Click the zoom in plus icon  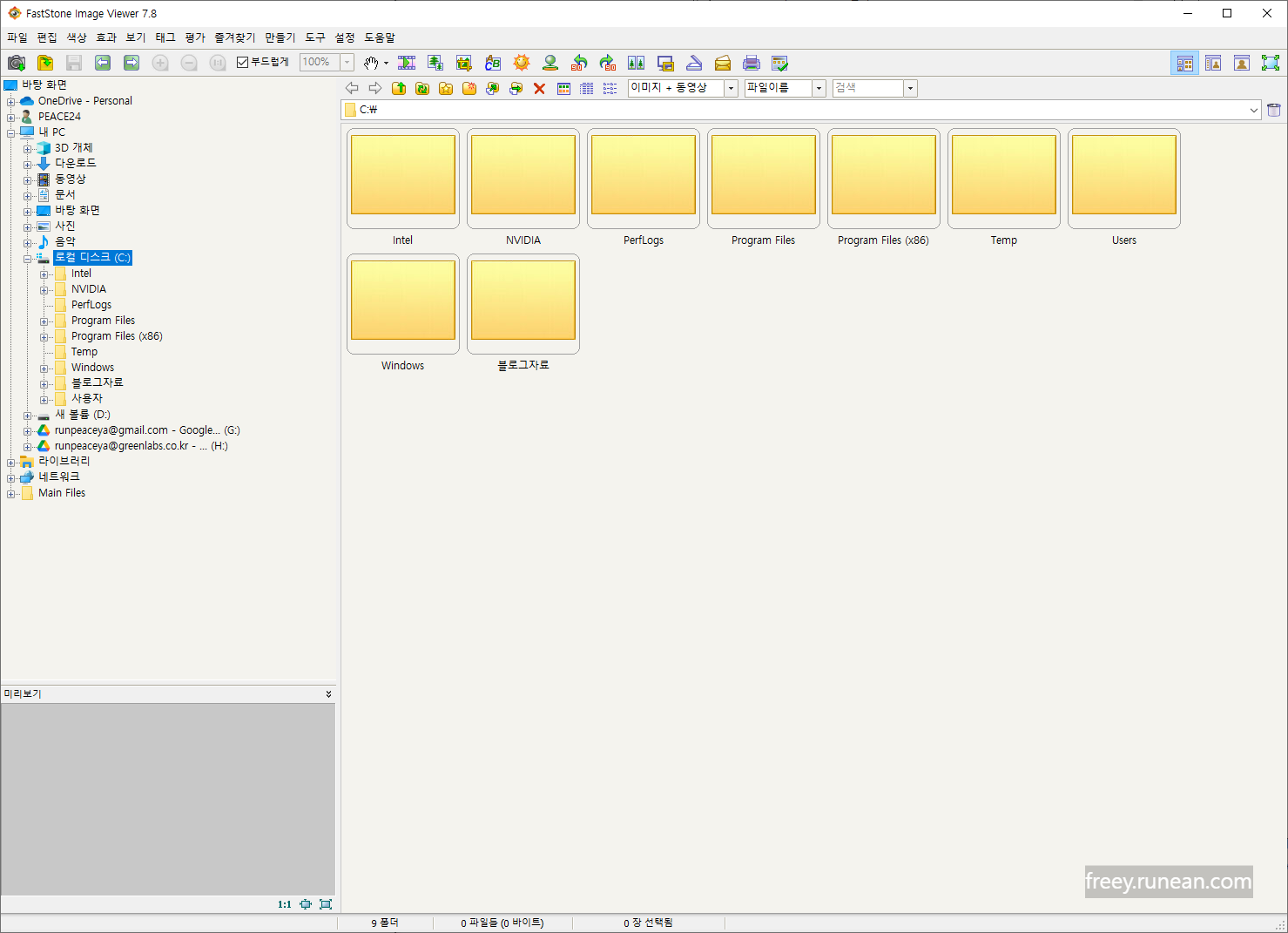tap(160, 63)
